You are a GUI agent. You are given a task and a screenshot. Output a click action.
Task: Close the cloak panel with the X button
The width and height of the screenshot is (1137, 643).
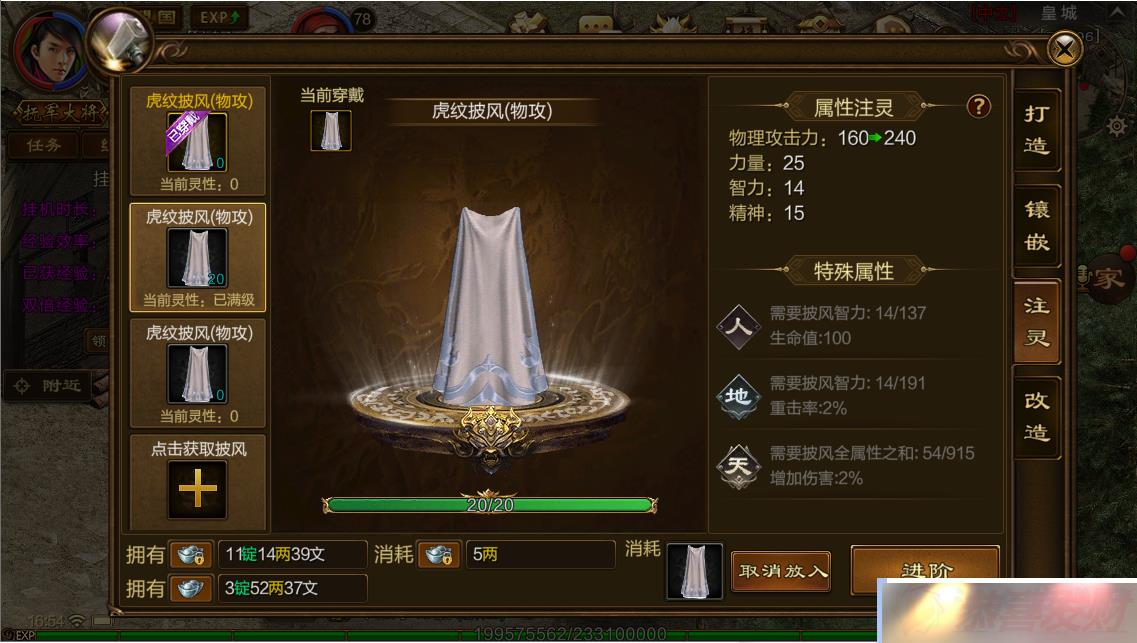[x=1064, y=49]
